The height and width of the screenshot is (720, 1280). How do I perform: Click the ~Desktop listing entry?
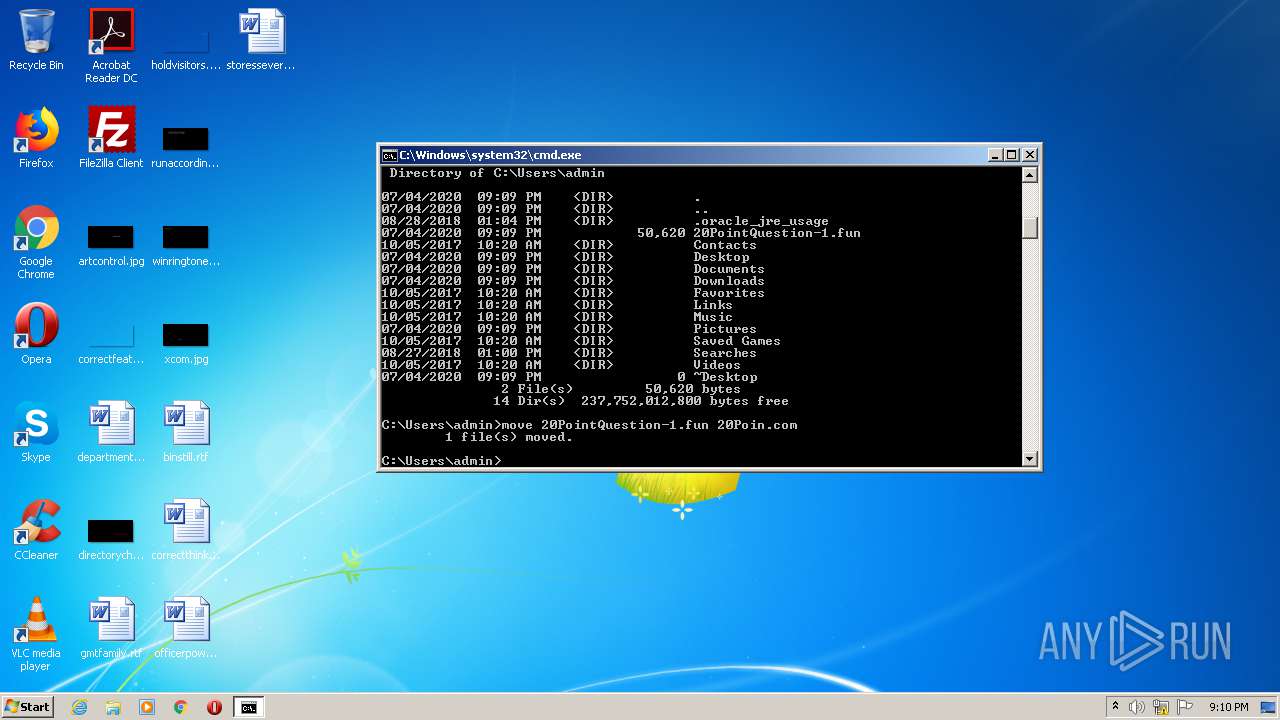coord(725,377)
